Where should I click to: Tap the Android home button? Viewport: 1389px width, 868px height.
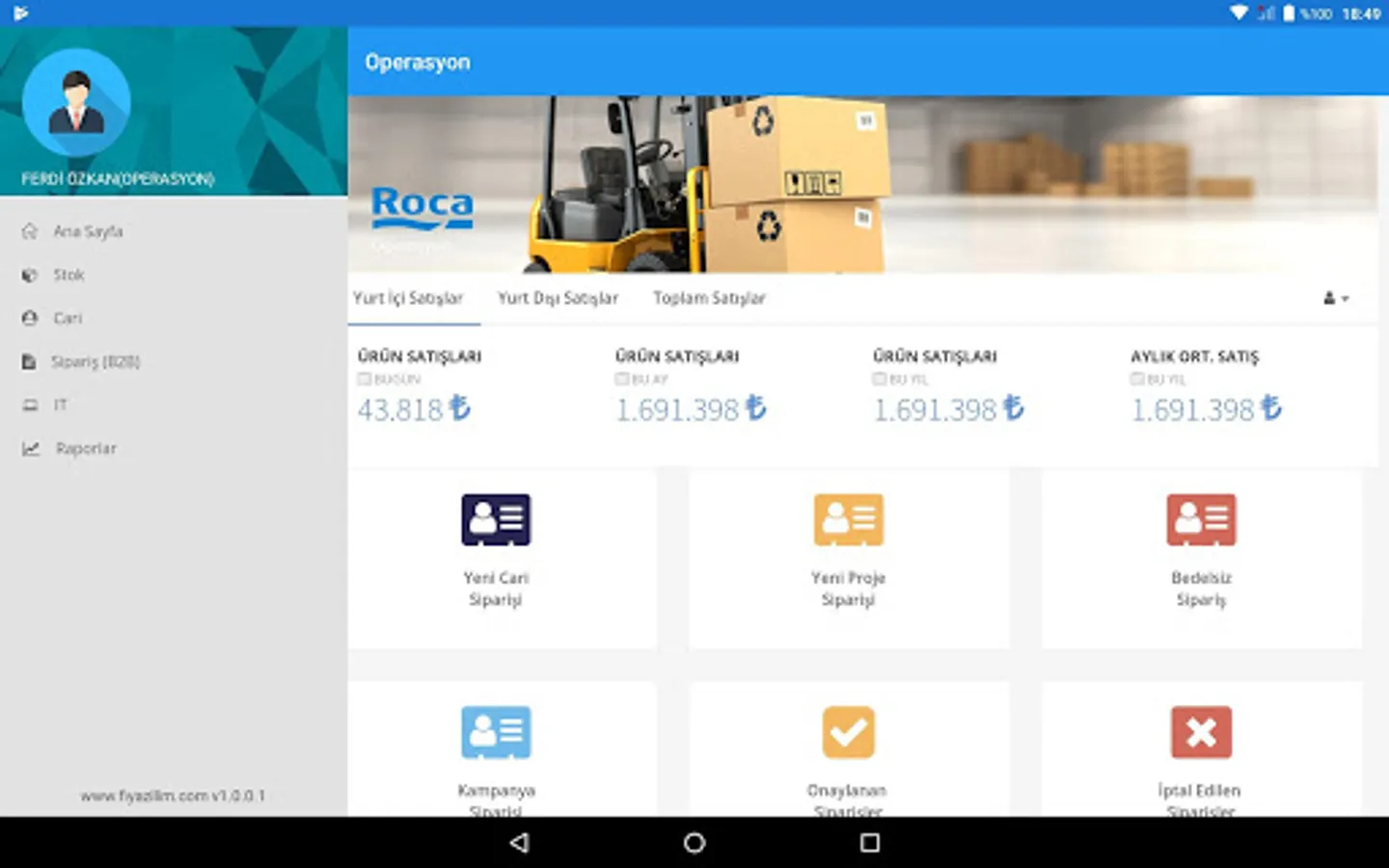point(694,843)
